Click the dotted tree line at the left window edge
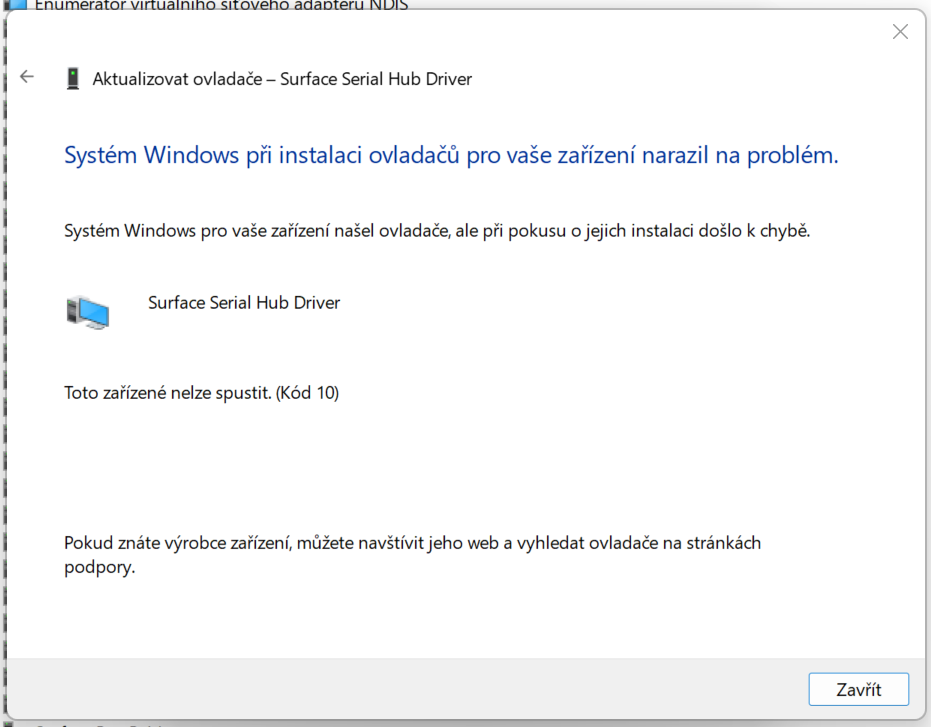 coord(3,400)
